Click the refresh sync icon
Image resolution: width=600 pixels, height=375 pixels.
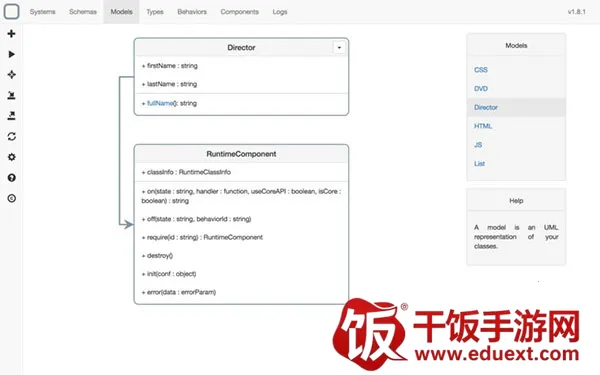click(11, 137)
